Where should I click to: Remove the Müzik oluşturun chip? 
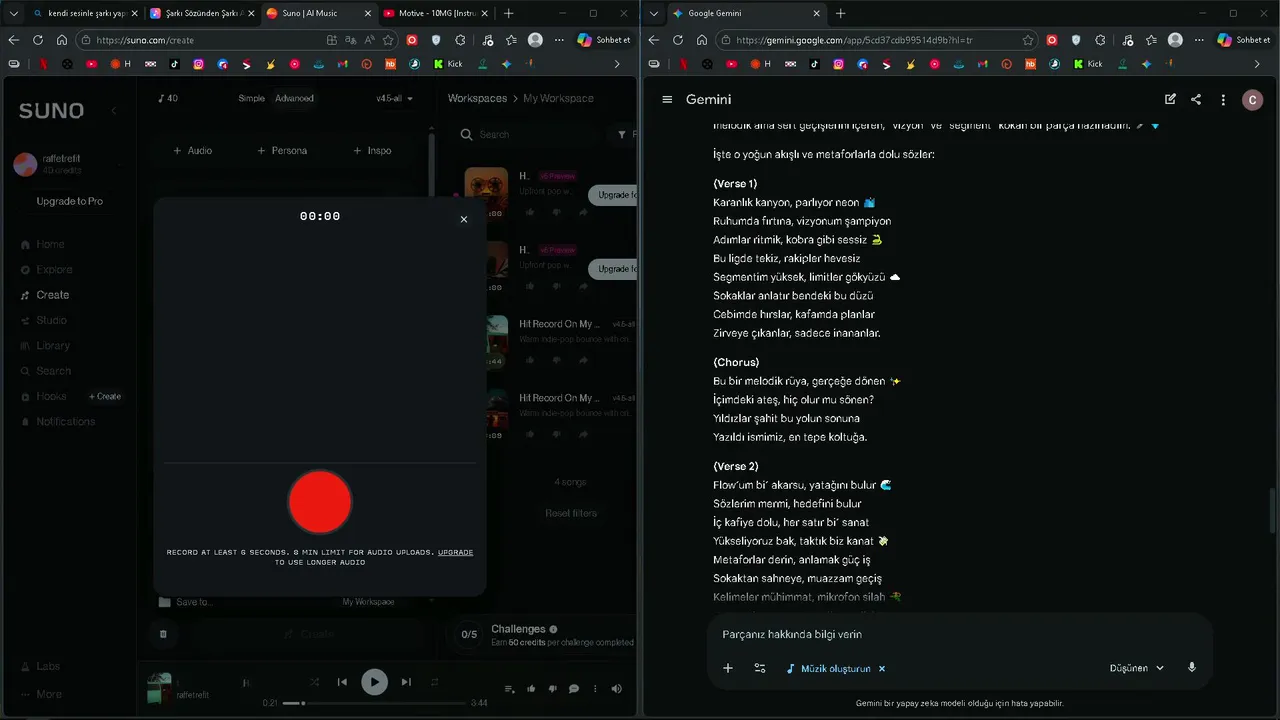pyautogui.click(x=882, y=669)
